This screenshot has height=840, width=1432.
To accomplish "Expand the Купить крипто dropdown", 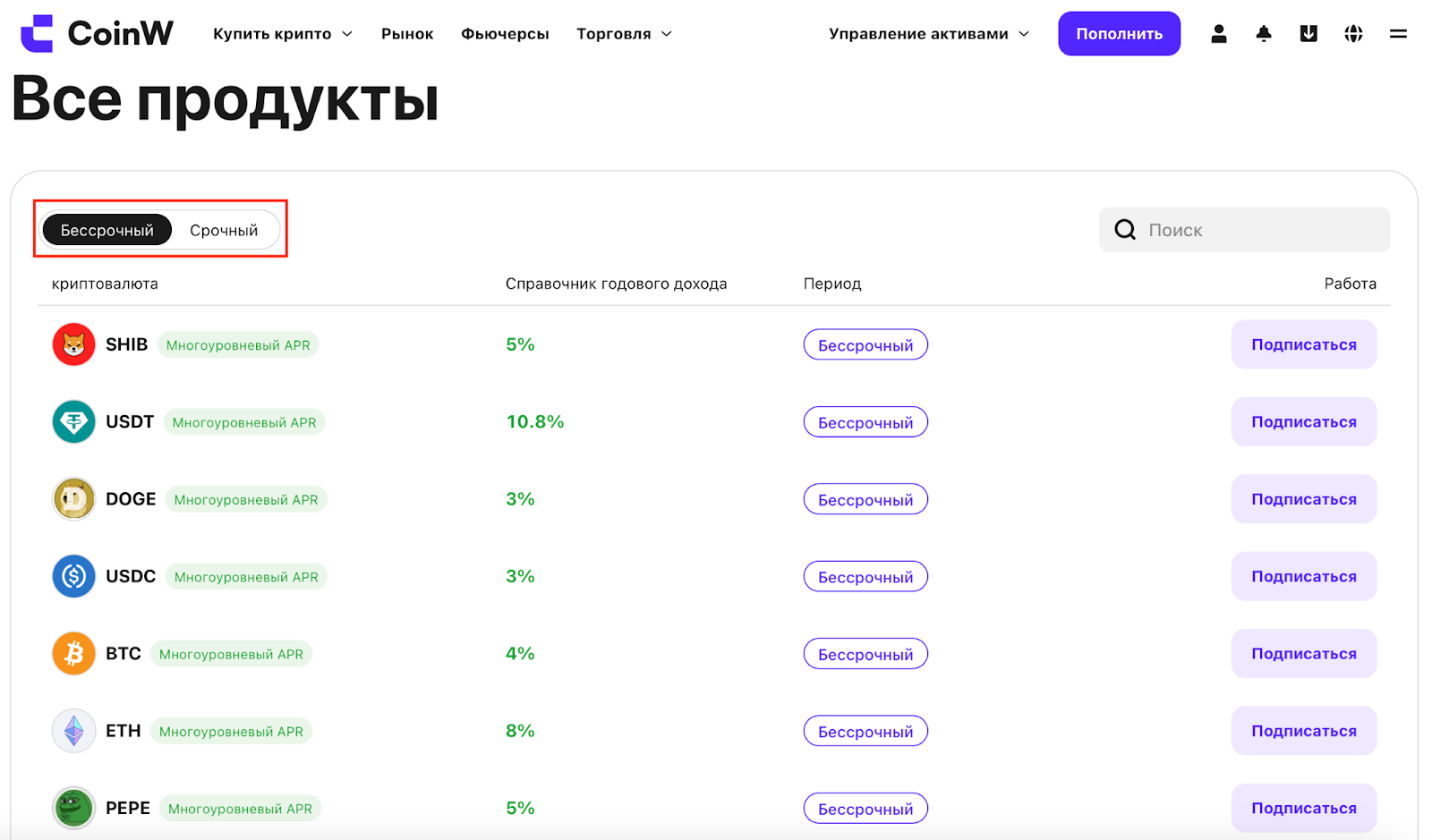I will [x=283, y=34].
